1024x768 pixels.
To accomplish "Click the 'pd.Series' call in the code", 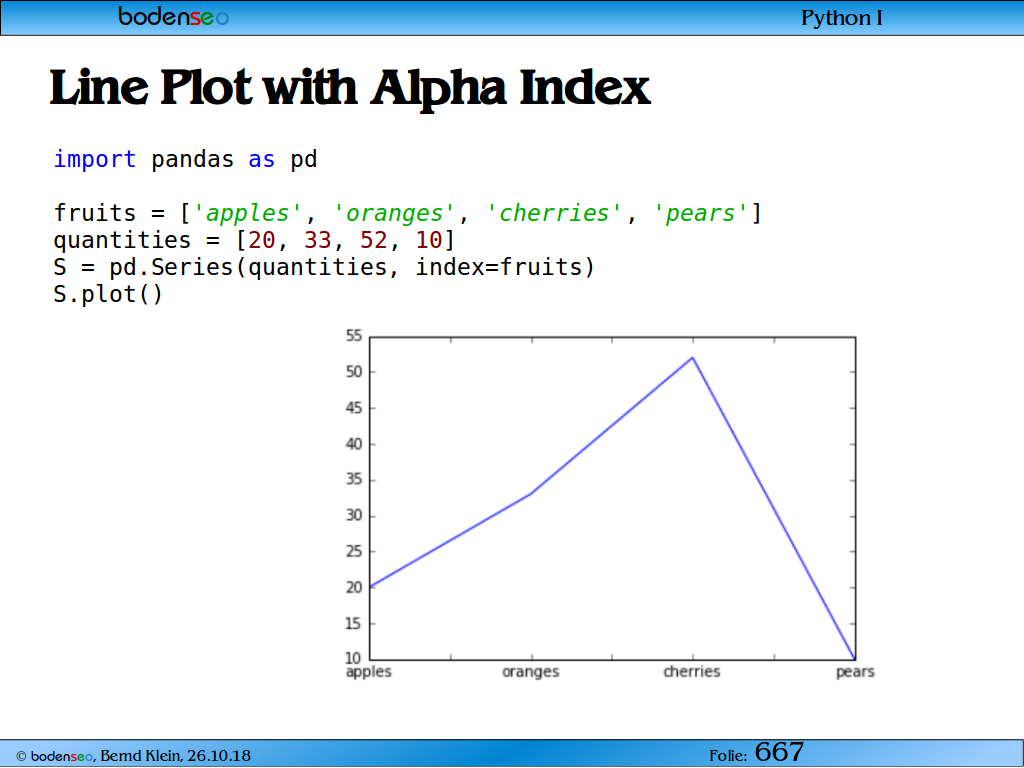I will click(172, 267).
